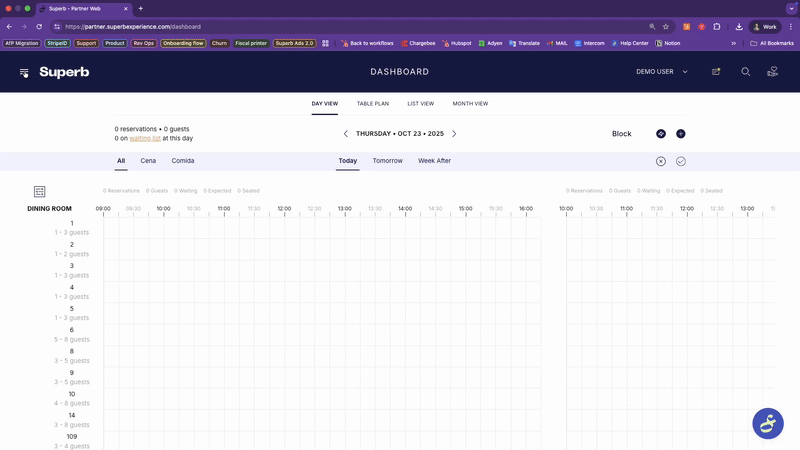Click the guest support icon in header
The height and width of the screenshot is (450, 800).
click(x=772, y=72)
